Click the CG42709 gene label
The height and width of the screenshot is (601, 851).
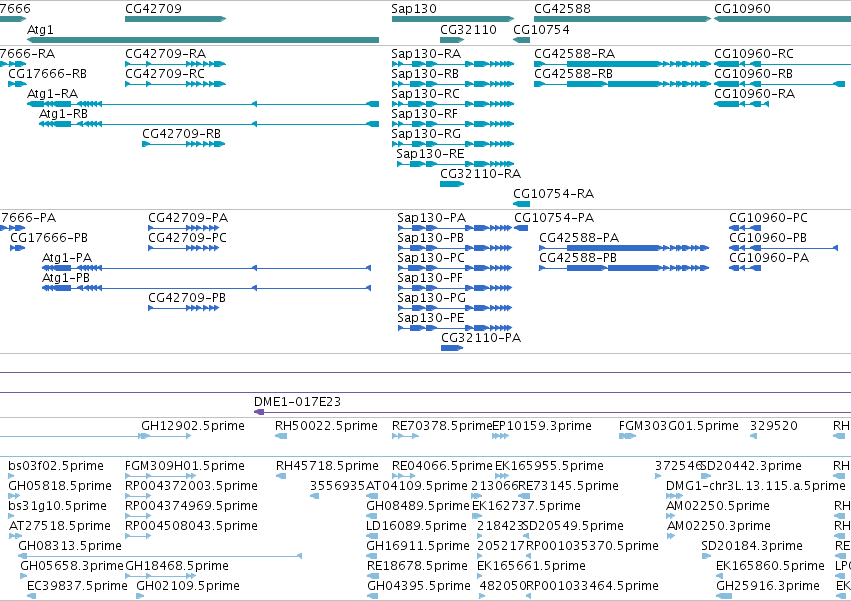(154, 9)
